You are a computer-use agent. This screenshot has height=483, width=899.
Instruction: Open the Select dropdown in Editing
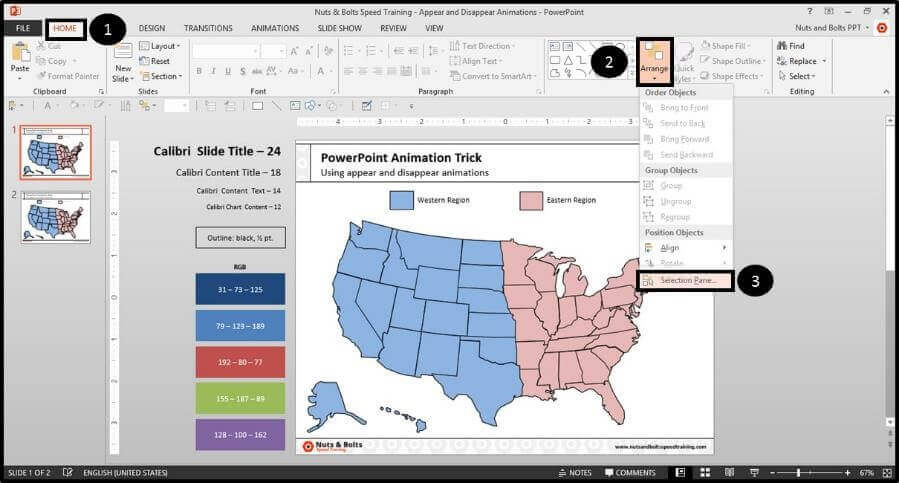coord(796,76)
